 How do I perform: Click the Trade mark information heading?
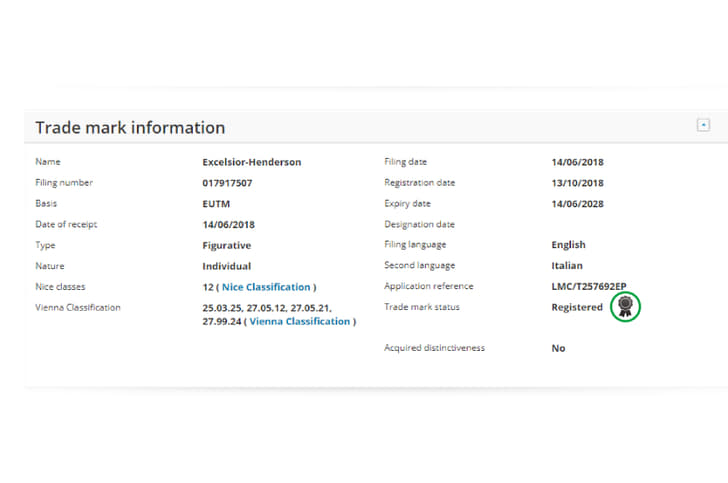[x=130, y=128]
